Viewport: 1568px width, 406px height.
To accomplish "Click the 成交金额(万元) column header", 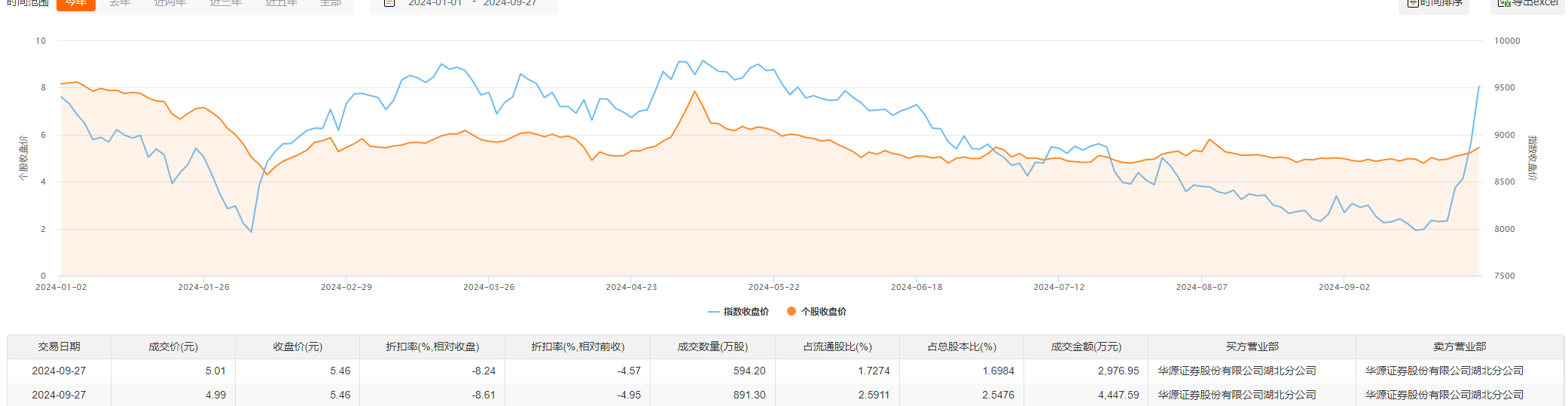I will tap(1086, 346).
